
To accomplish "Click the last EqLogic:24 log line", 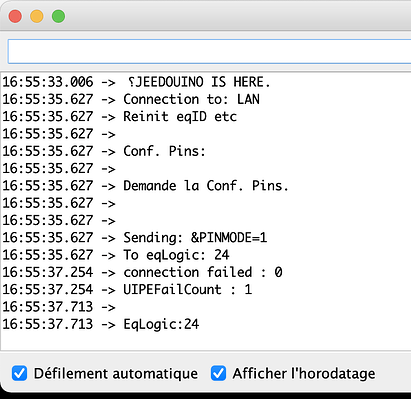I will point(101,324).
